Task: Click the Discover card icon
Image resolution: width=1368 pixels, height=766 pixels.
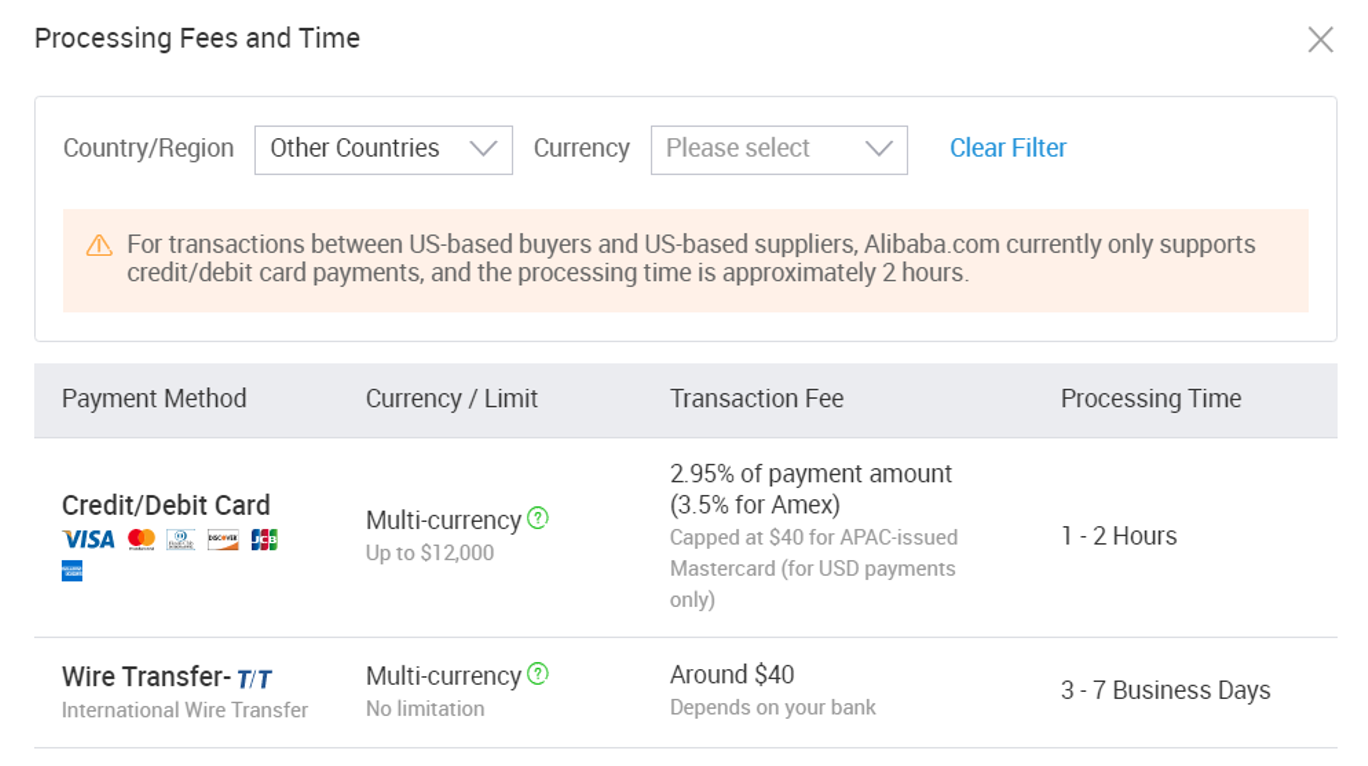Action: point(223,540)
